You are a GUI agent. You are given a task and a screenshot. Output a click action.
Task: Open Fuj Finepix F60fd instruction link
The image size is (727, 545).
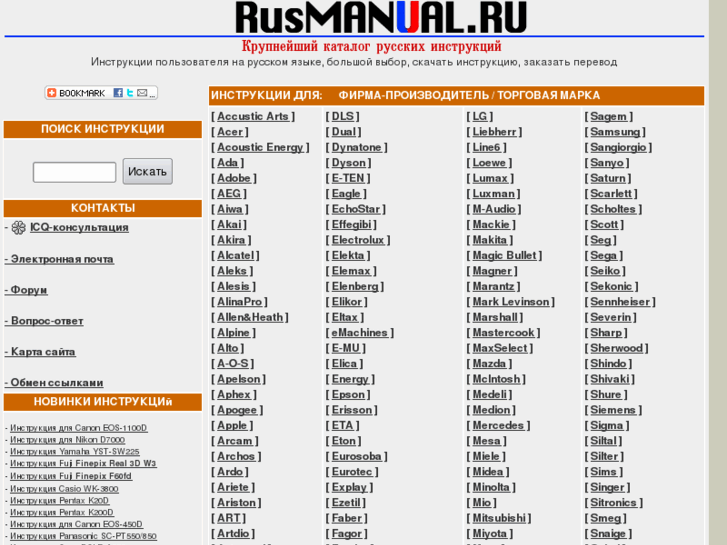(71, 476)
